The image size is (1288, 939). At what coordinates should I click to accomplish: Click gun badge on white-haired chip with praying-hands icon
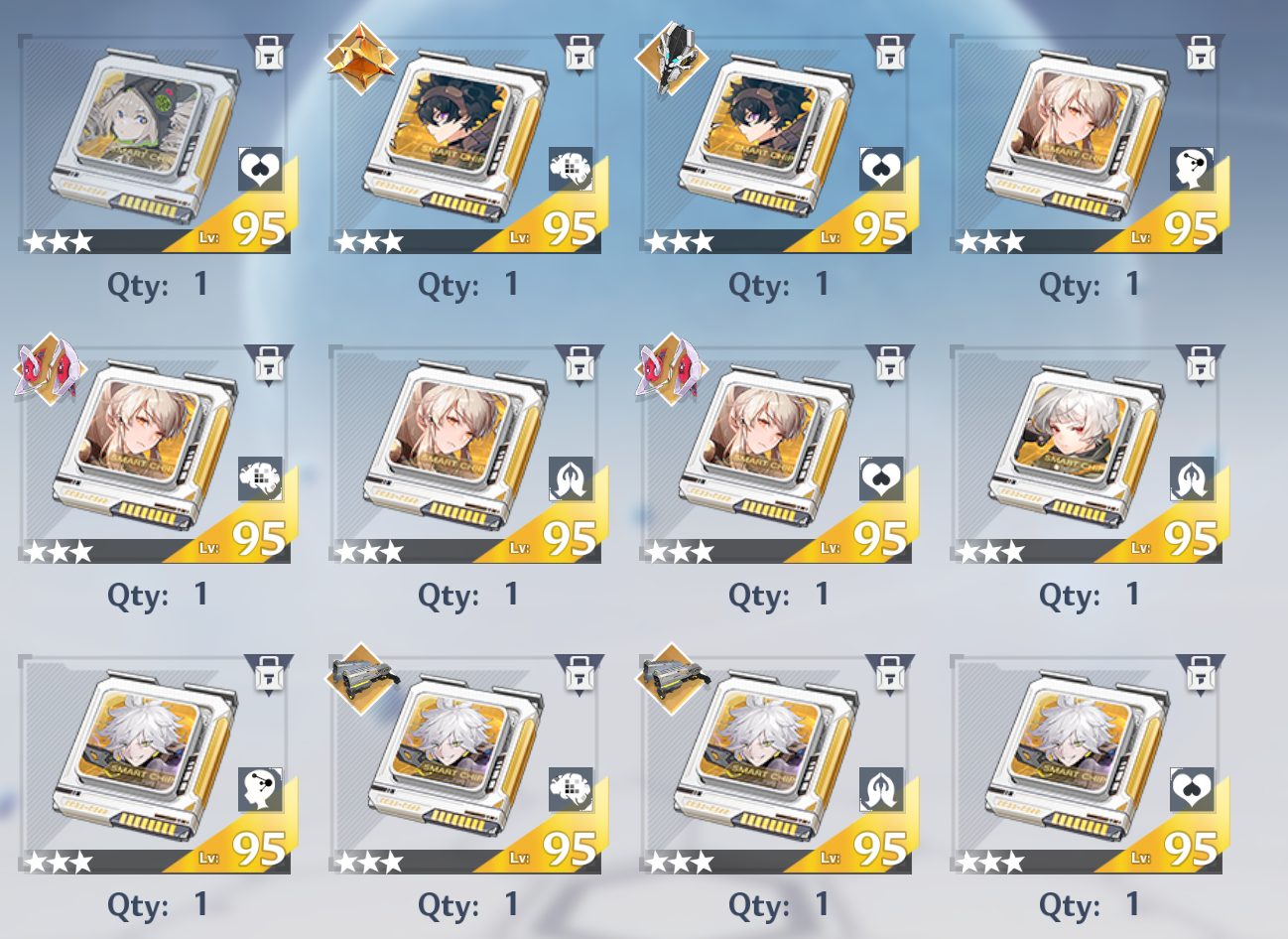tap(672, 678)
